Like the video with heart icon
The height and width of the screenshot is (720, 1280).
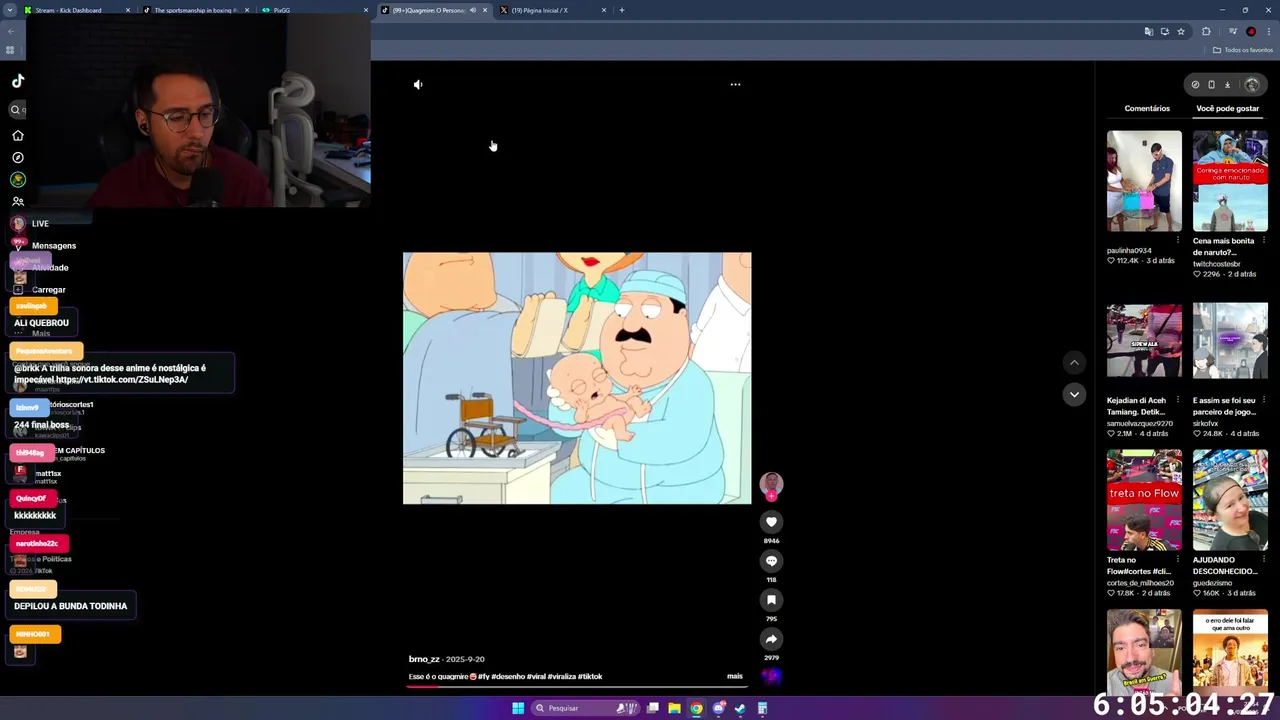point(771,522)
